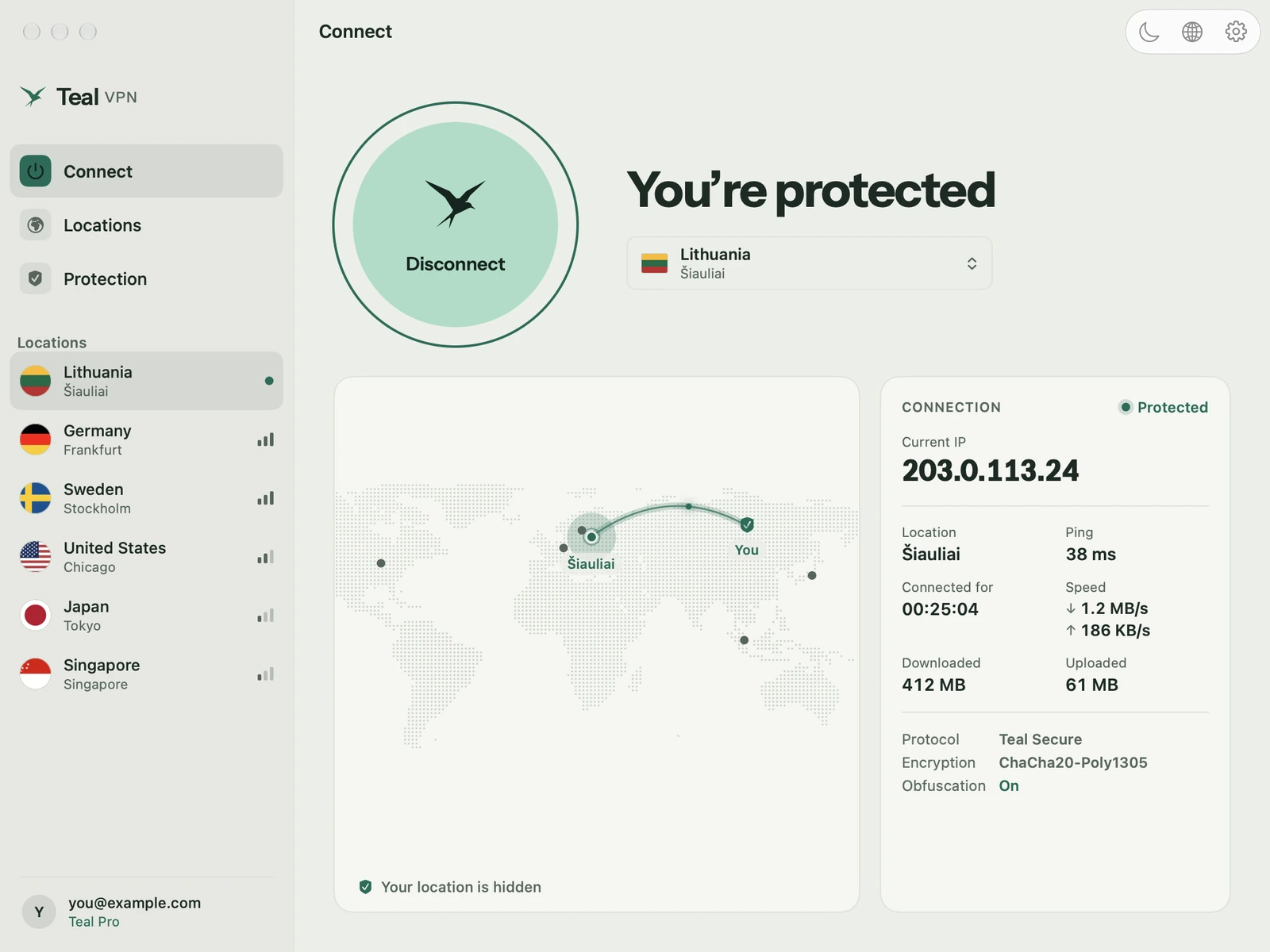Click the Protection shield icon in sidebar
Image resolution: width=1270 pixels, height=952 pixels.
pyautogui.click(x=35, y=278)
